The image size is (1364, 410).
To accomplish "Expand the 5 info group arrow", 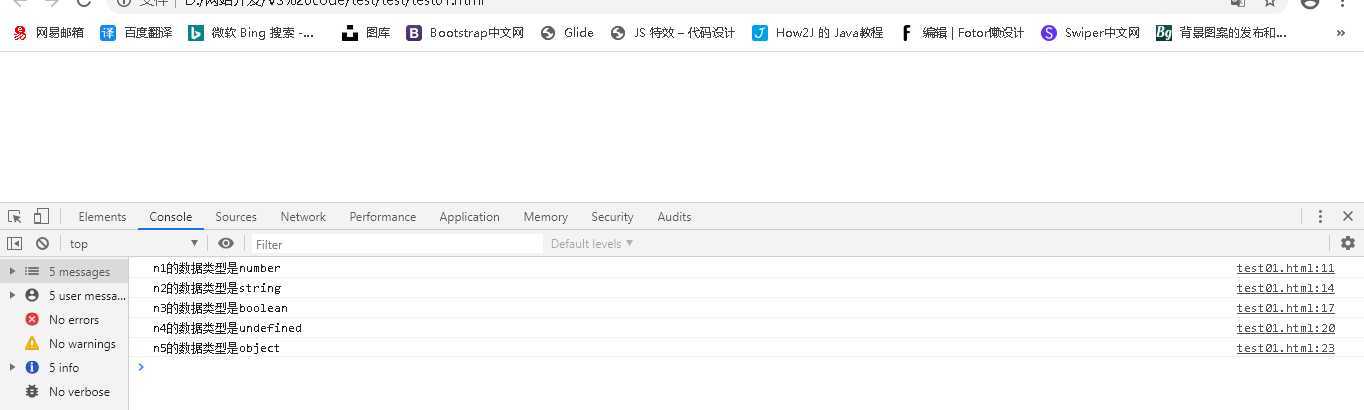I will coord(12,367).
